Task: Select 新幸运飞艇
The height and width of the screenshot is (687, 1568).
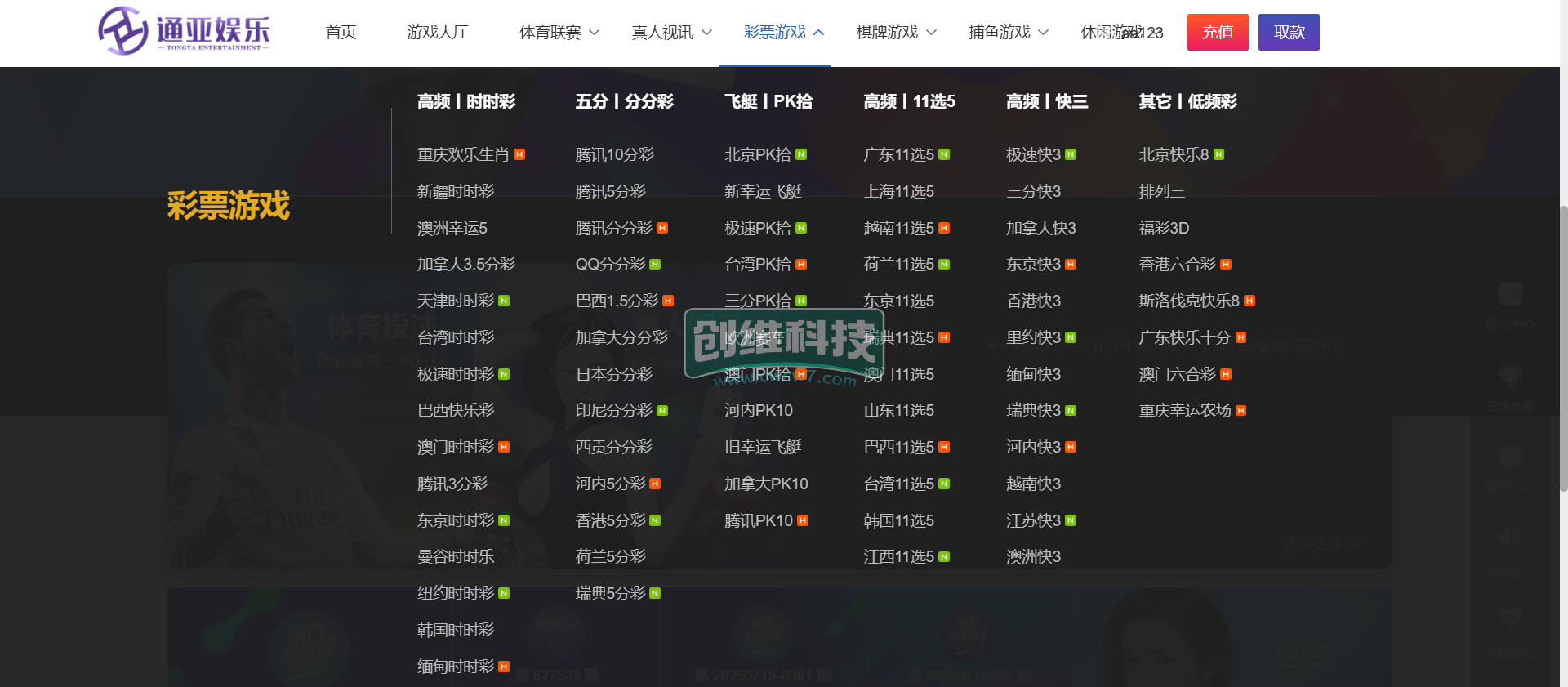Action: (x=763, y=191)
